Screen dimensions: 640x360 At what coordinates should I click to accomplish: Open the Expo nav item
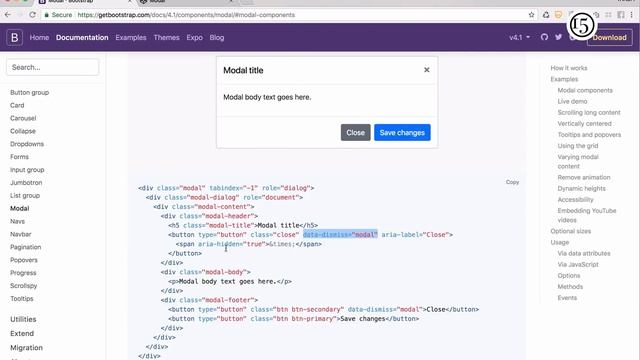click(194, 38)
